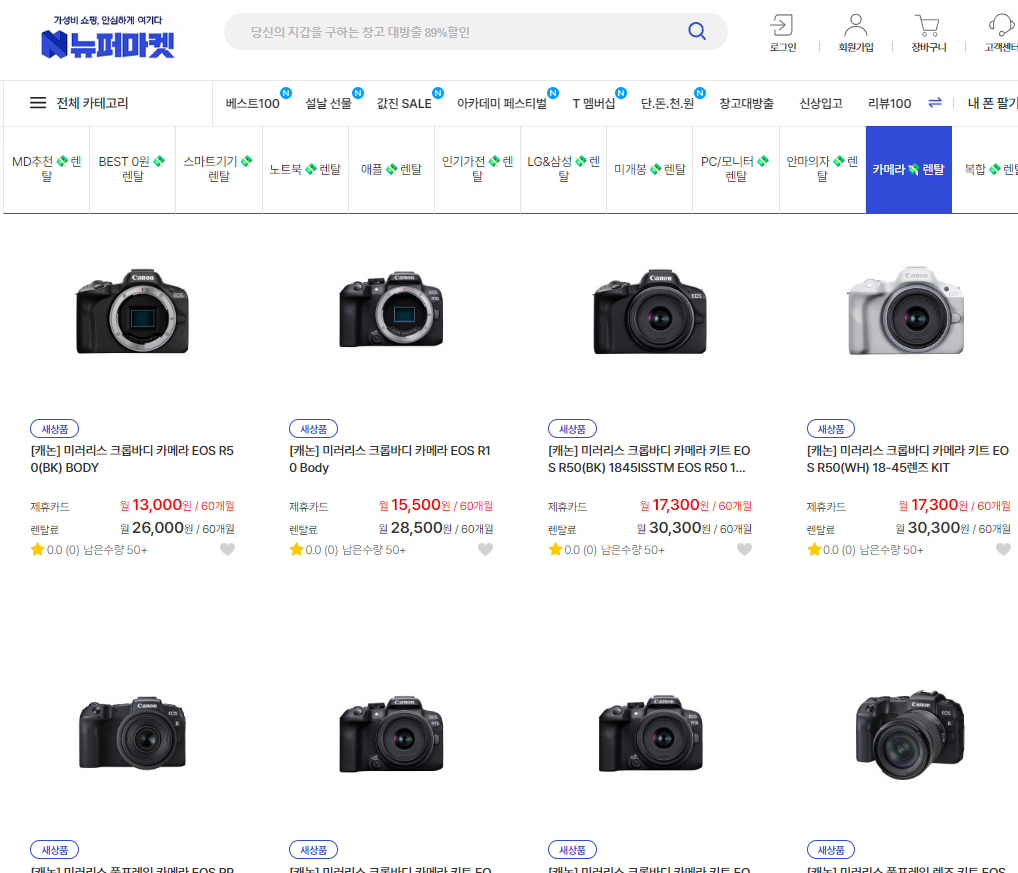Viewport: 1018px width, 873px height.
Task: Favorite the EOS R50(BK) 1845ISSTM heart icon
Action: [x=745, y=549]
